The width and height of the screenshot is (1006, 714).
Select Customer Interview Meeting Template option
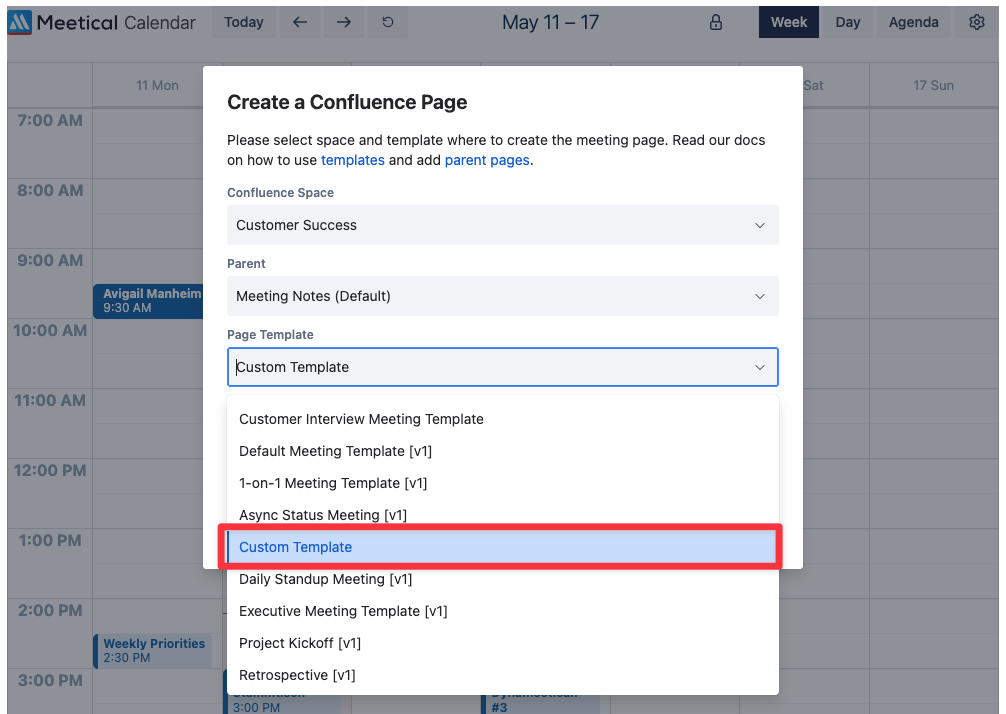[503, 420]
